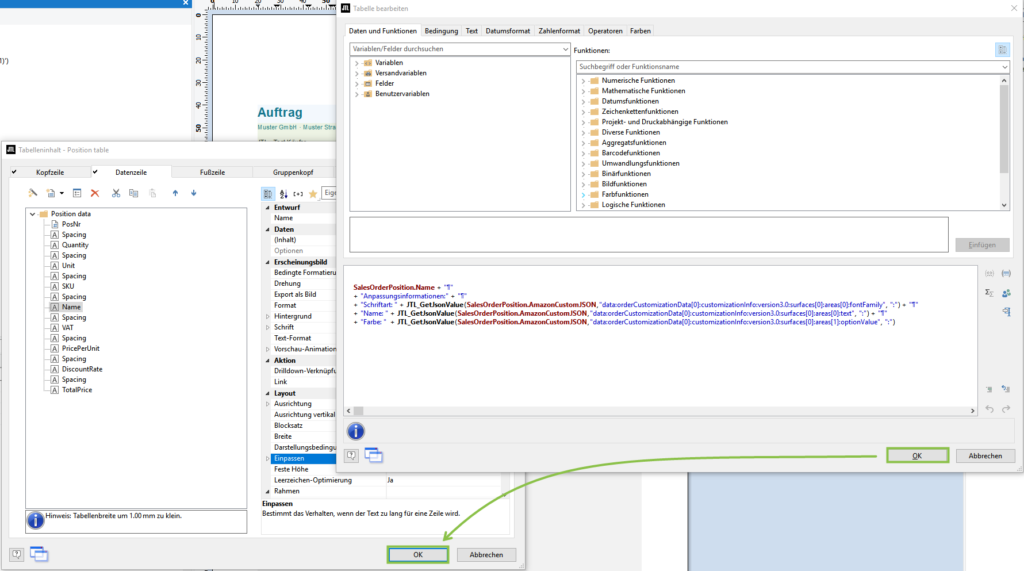
Task: Toggle the Kopfzeile tab checkmark
Action: pos(14,173)
